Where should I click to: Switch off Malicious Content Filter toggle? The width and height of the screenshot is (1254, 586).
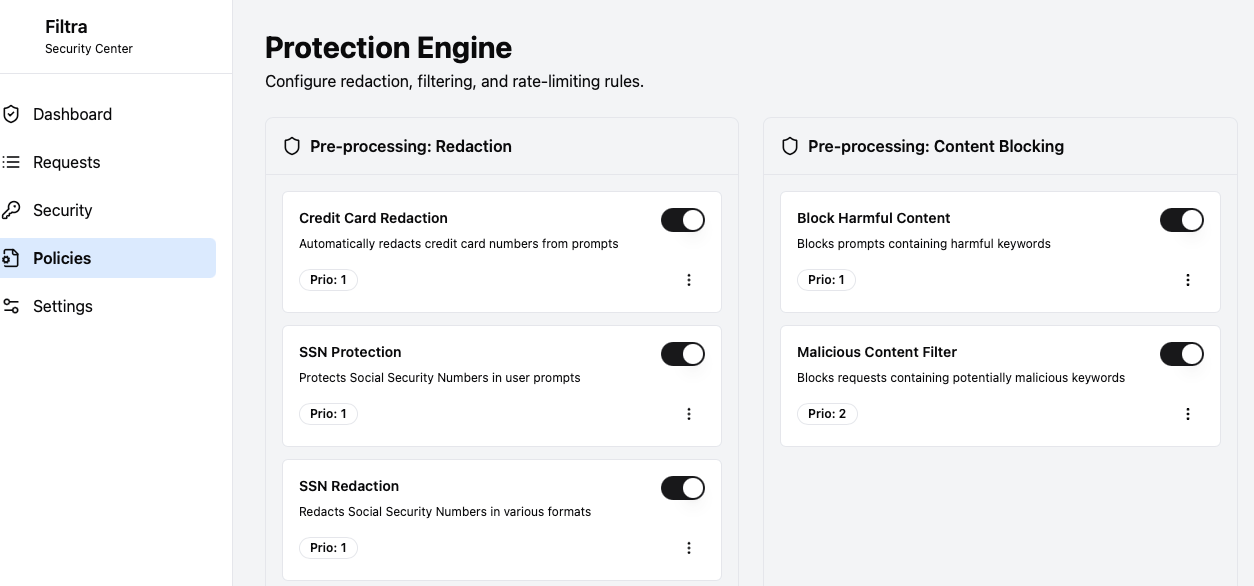(1182, 354)
